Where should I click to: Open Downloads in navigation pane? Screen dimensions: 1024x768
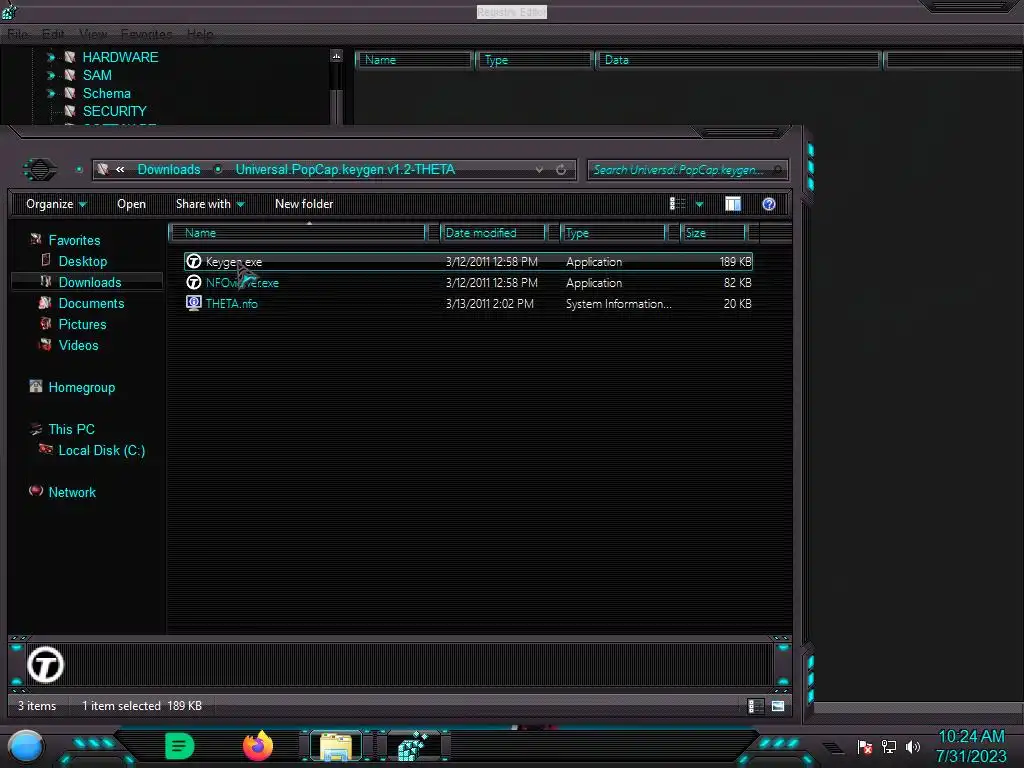pos(90,282)
